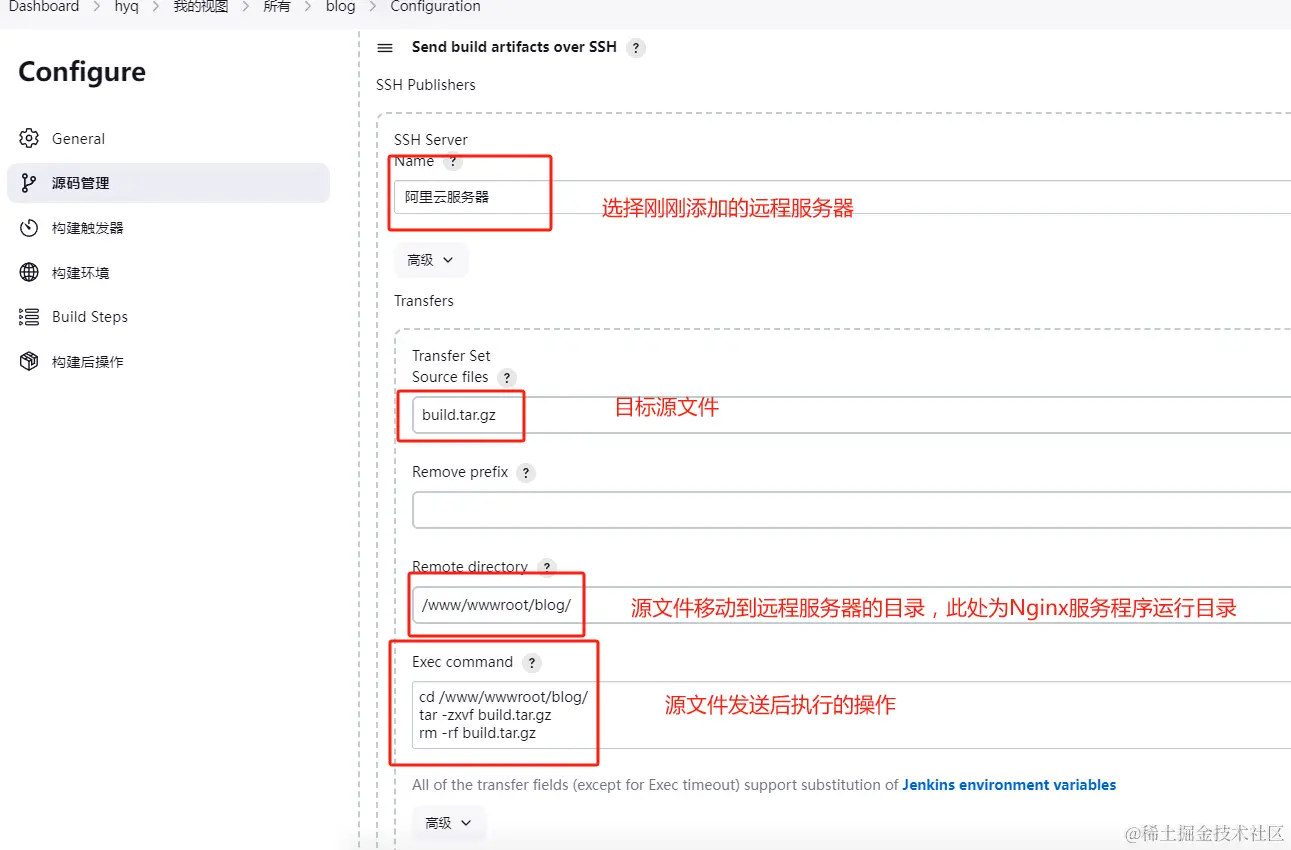Click the SSH Publishers label

(x=426, y=85)
